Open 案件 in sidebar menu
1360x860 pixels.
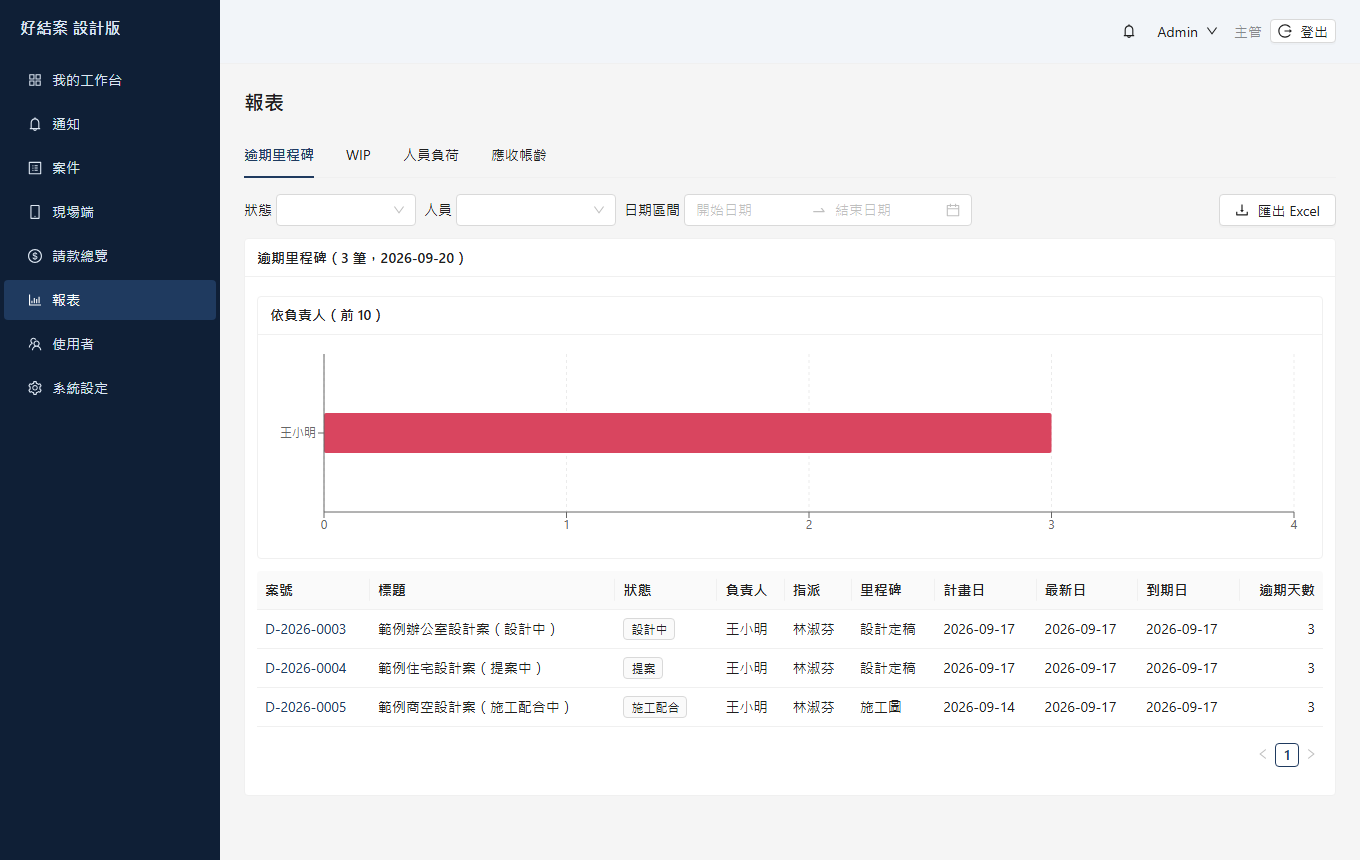click(x=110, y=168)
